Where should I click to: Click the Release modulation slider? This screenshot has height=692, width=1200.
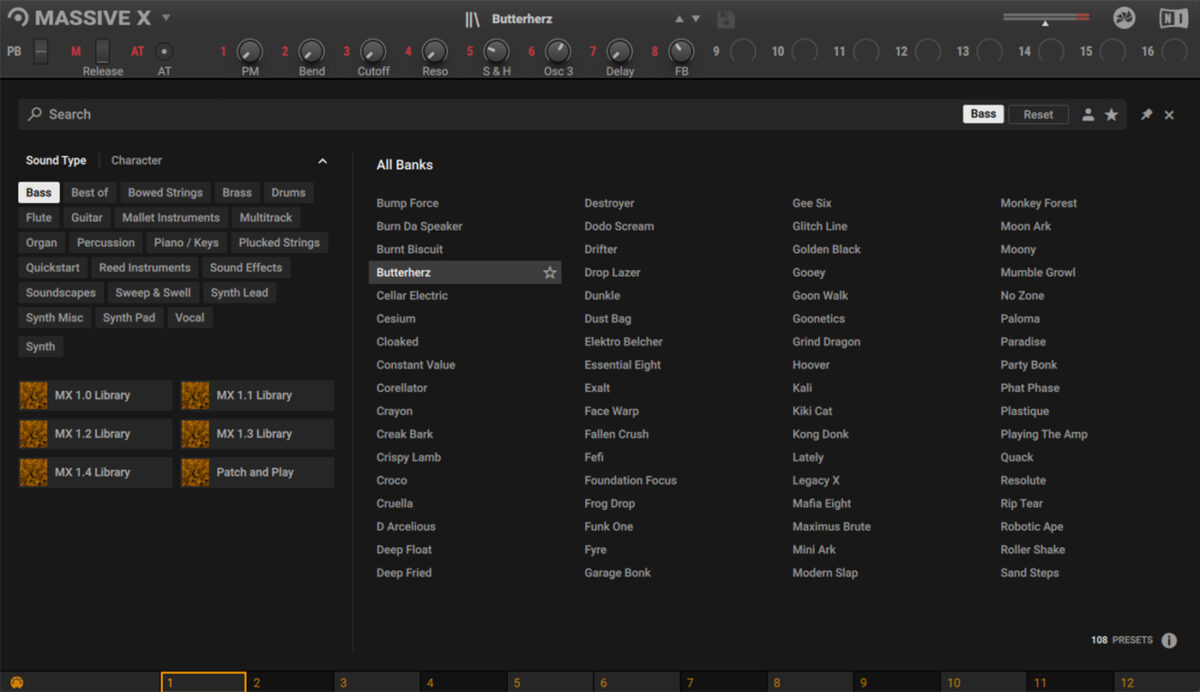point(102,51)
